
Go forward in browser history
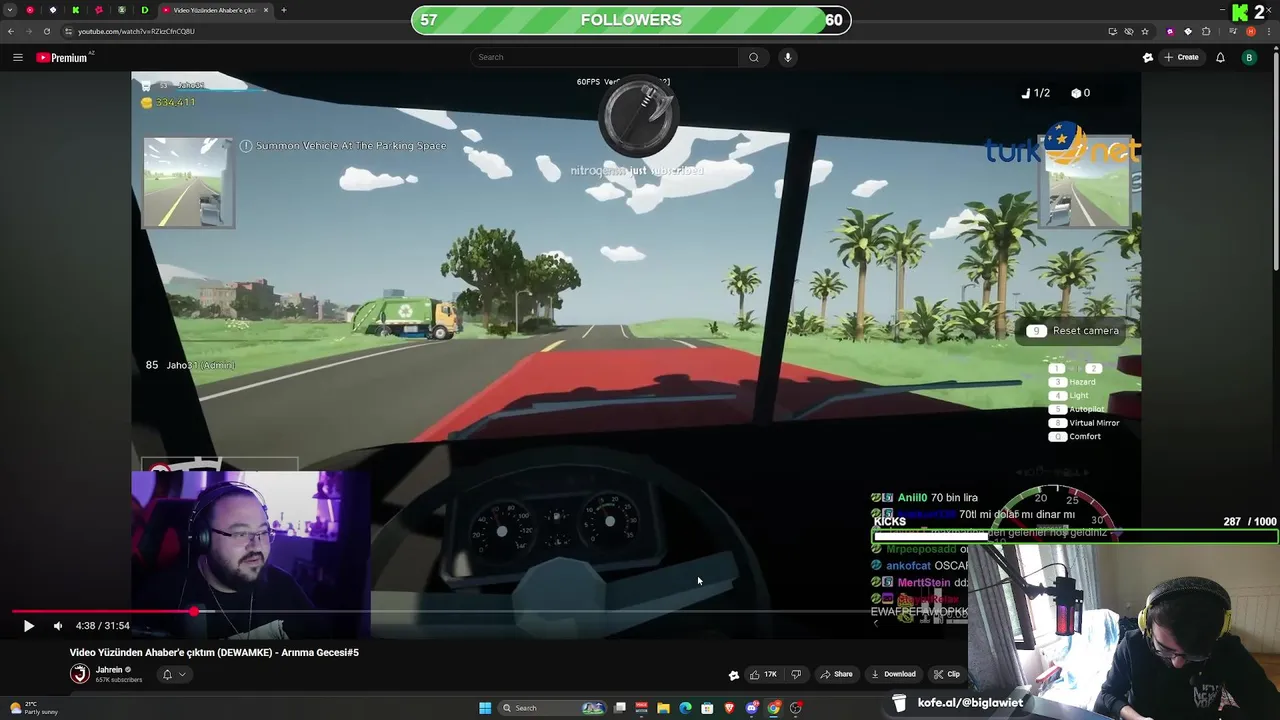pyautogui.click(x=29, y=31)
